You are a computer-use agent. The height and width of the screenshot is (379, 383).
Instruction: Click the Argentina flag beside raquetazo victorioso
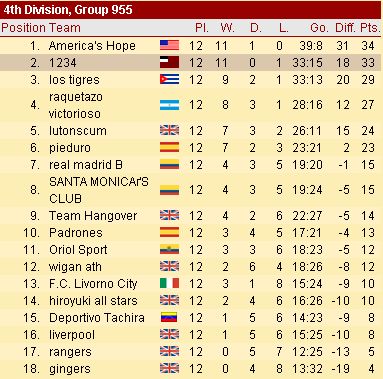click(169, 105)
